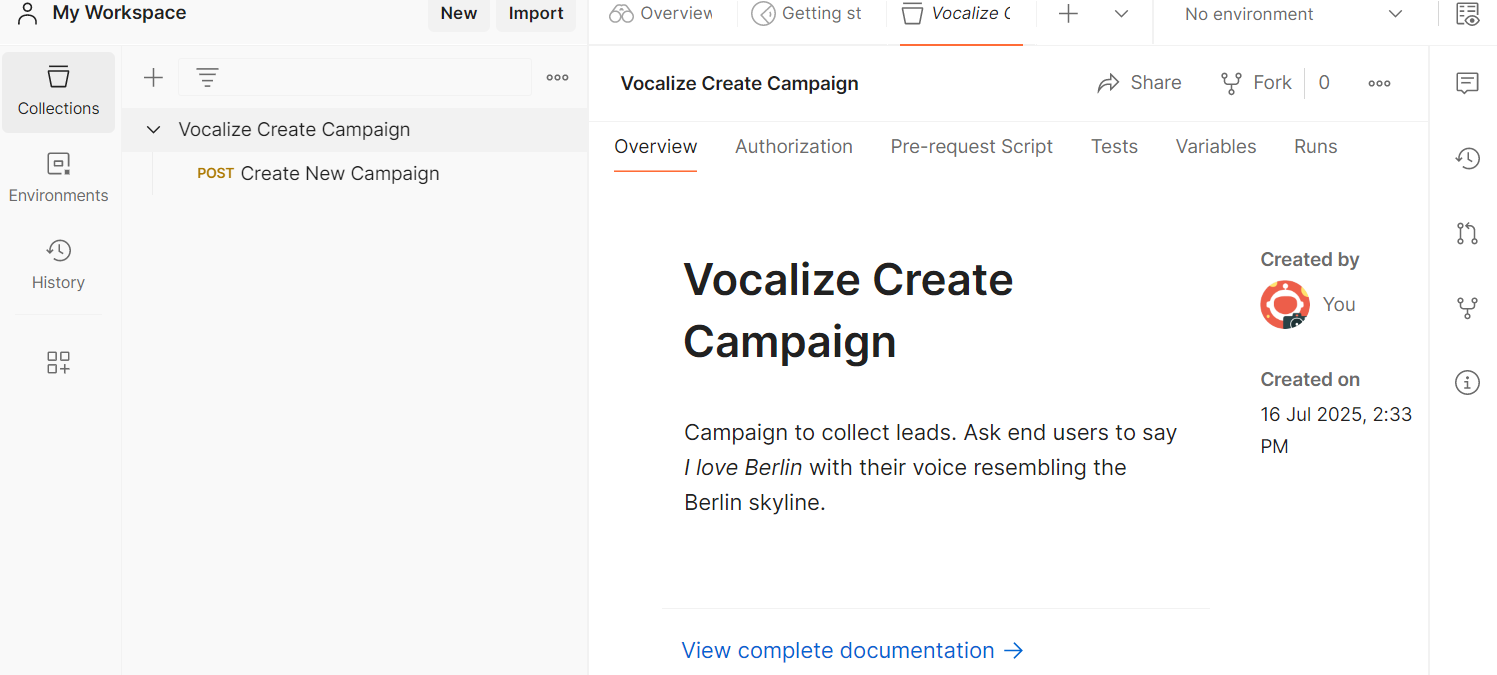Open the Runs tab

point(1316,147)
